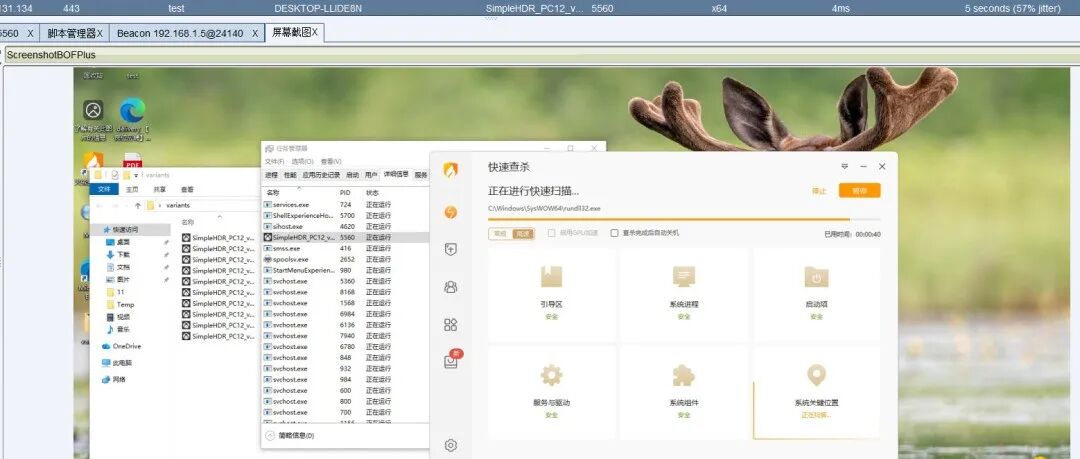Select the lightning virus-scan icon in the antivirus sidebar
This screenshot has height=459, width=1080.
450,212
